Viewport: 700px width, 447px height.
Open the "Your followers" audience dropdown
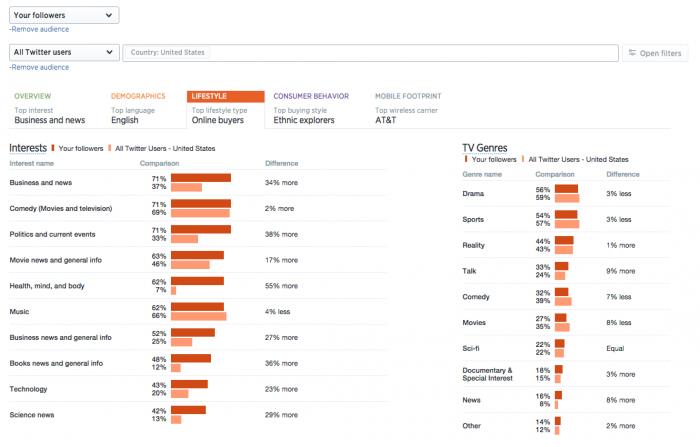coord(64,15)
